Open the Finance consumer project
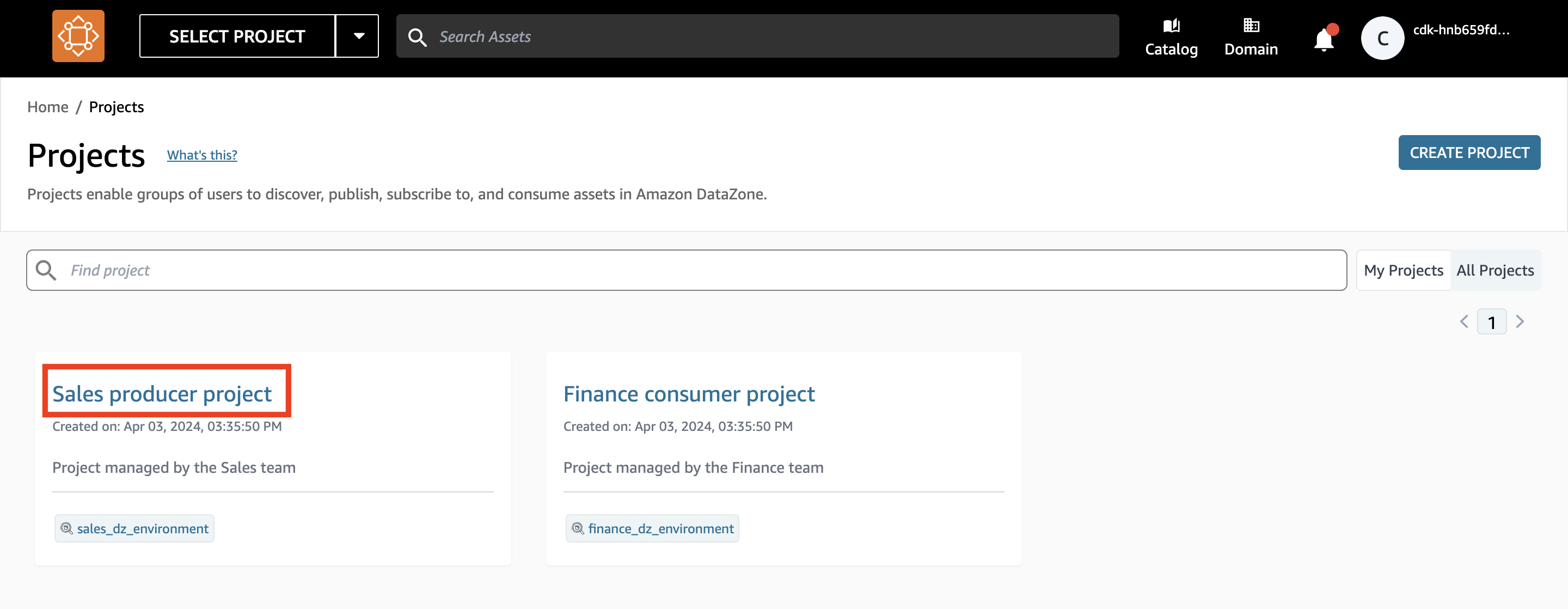The image size is (1568, 609). click(688, 394)
